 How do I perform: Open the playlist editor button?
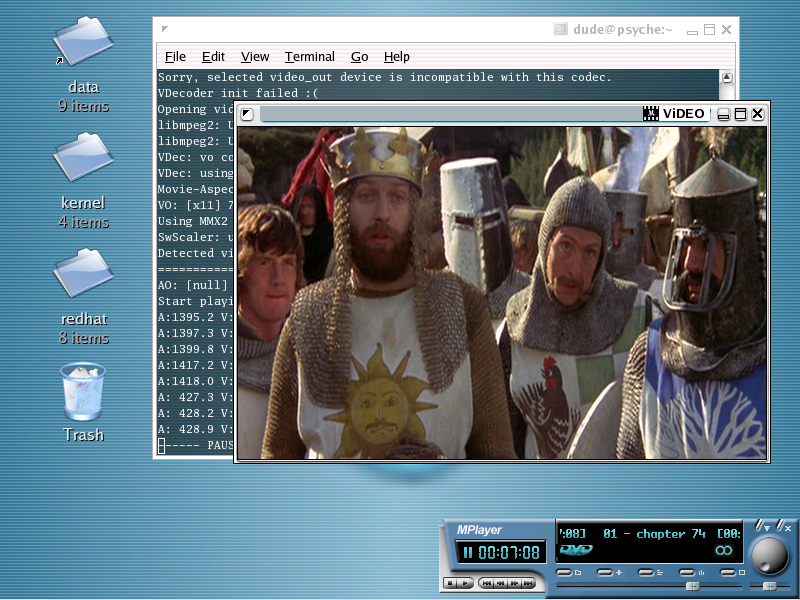tap(647, 573)
